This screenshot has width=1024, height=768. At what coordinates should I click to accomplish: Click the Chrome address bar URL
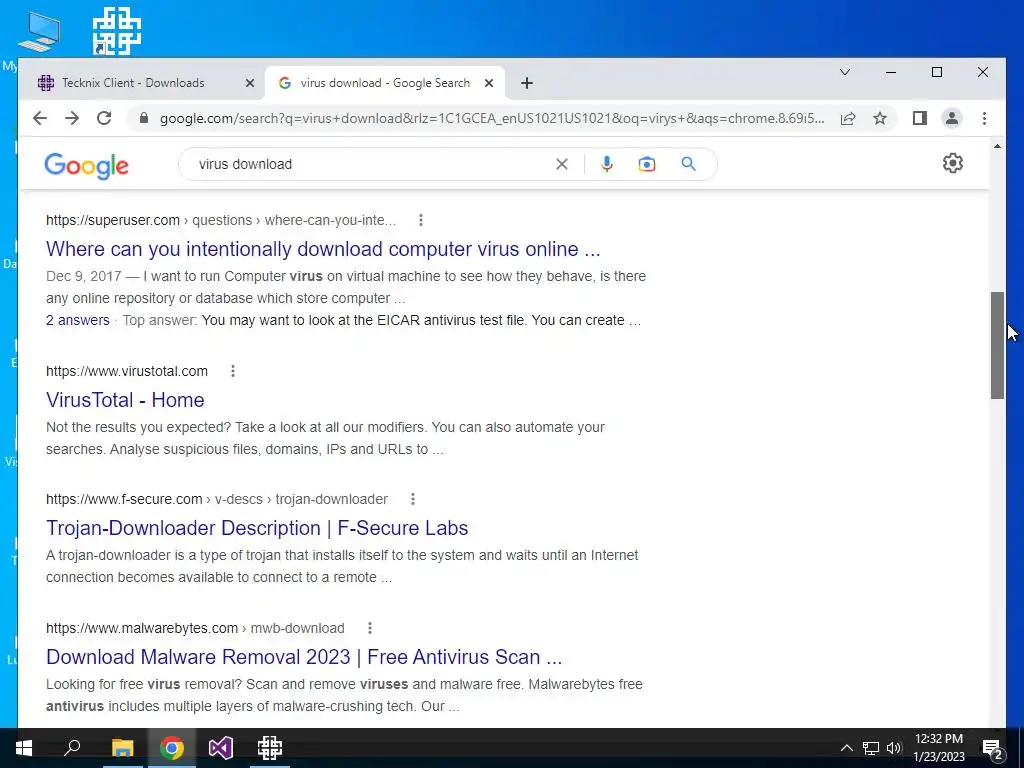pos(492,118)
